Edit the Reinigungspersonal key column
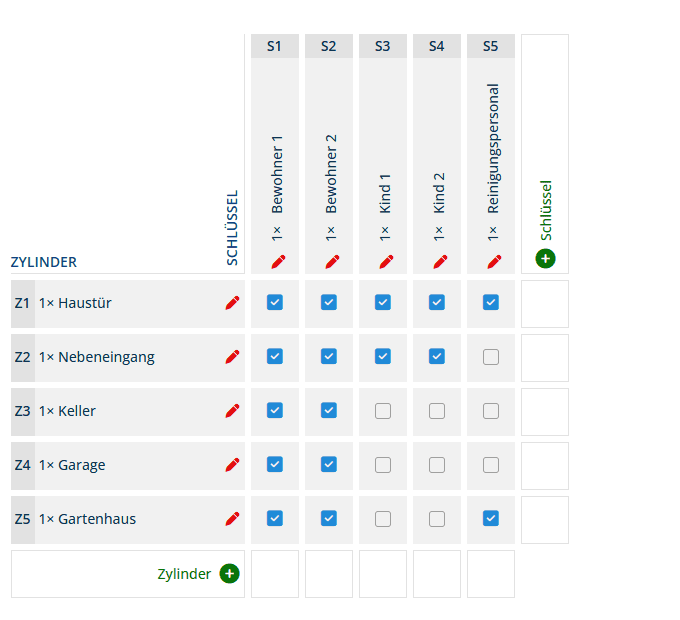Viewport: 680px width, 620px height. pyautogui.click(x=493, y=261)
